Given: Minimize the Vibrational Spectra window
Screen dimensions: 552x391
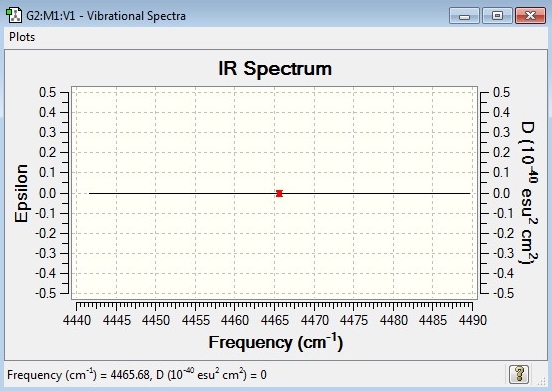Looking at the screenshot, I should (464, 16).
